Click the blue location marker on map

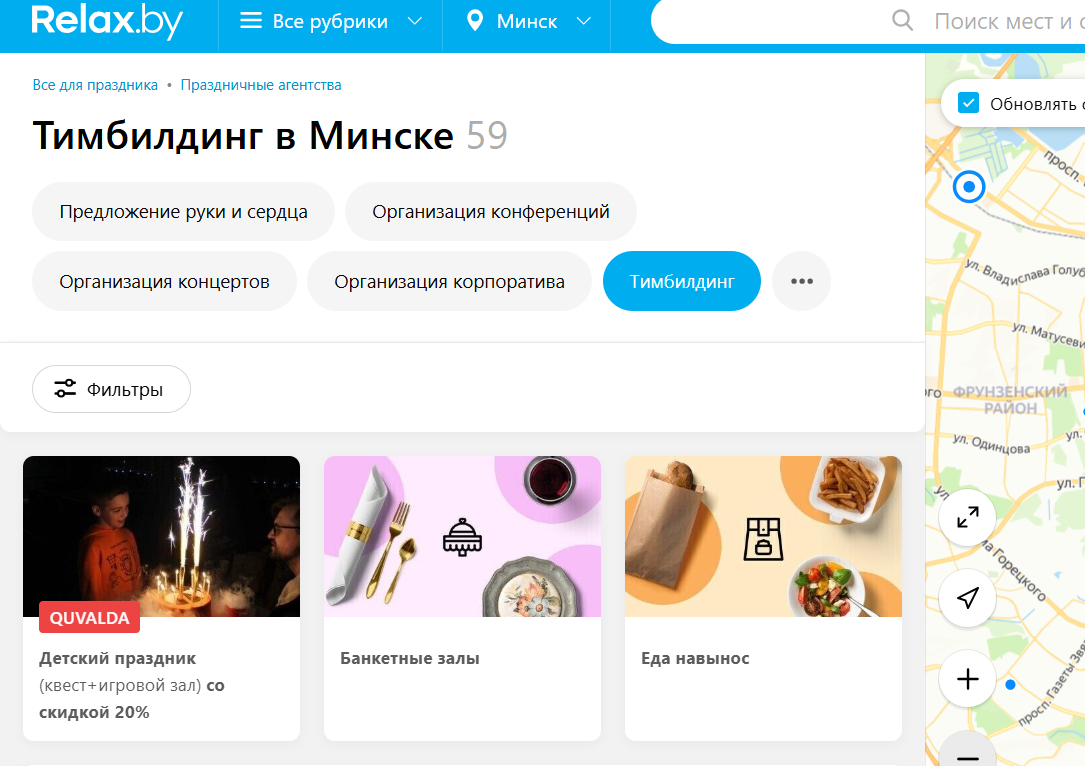click(x=969, y=187)
